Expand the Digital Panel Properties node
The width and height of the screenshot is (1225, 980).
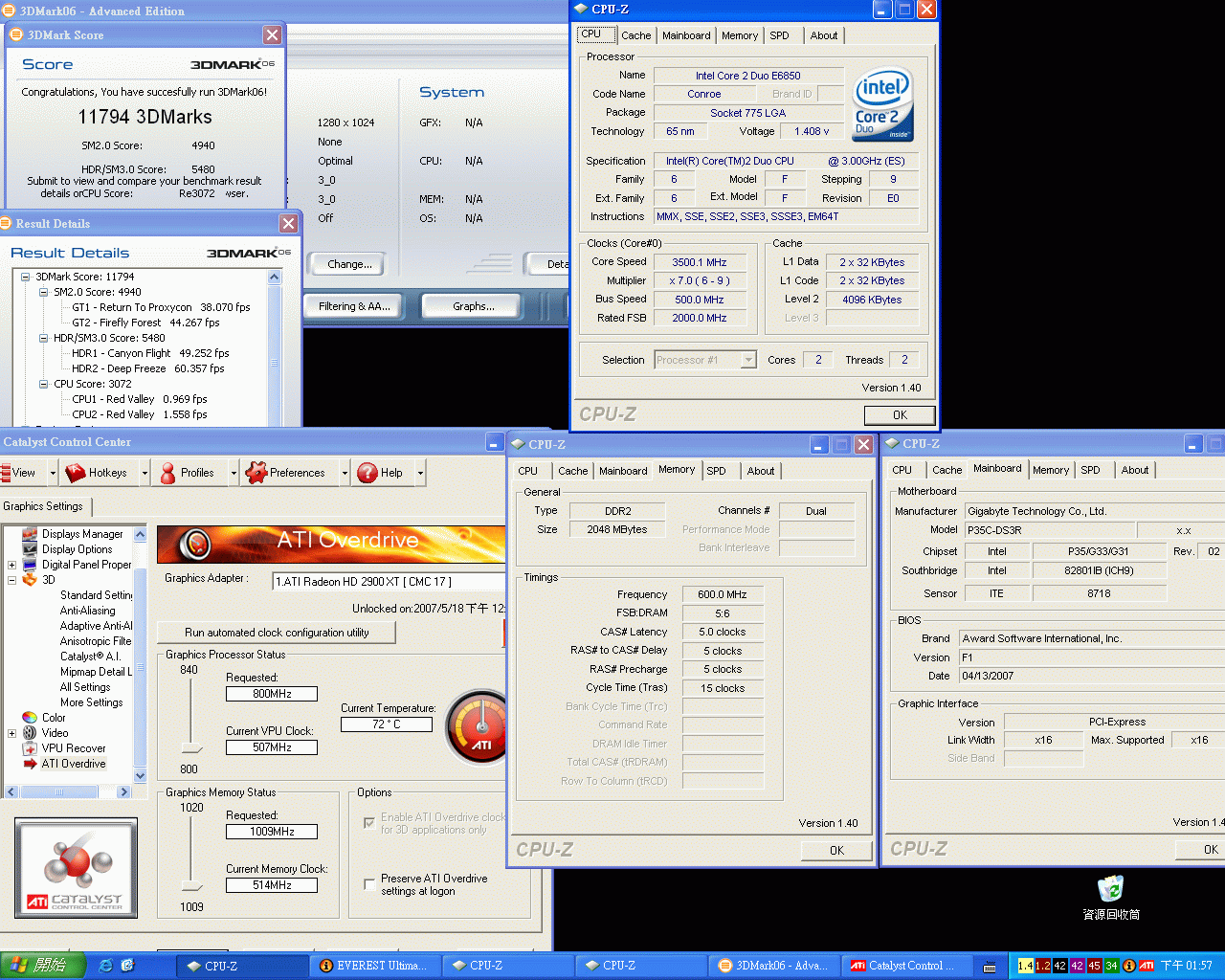click(11, 565)
